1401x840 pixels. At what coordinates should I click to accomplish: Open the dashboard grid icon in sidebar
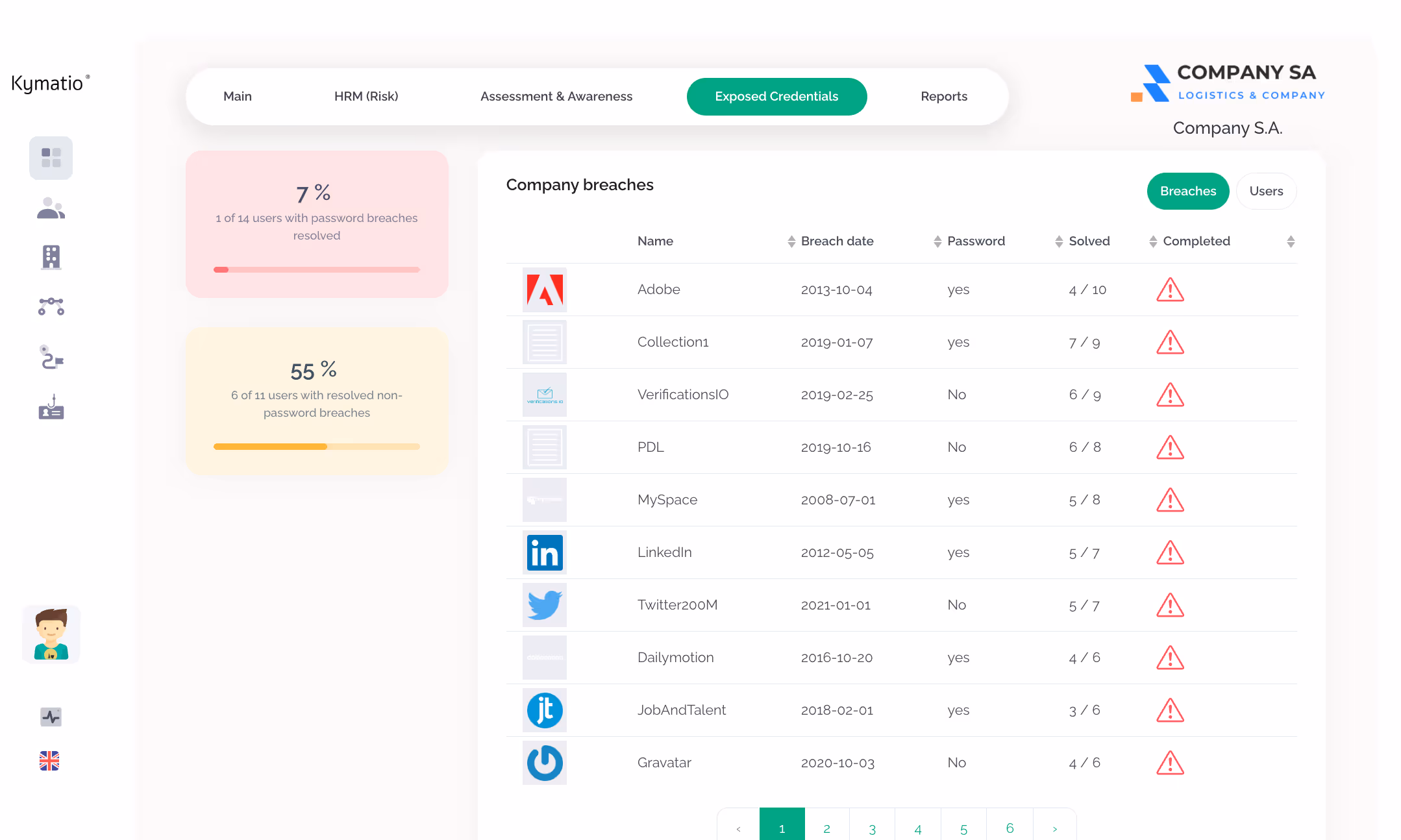click(x=51, y=158)
